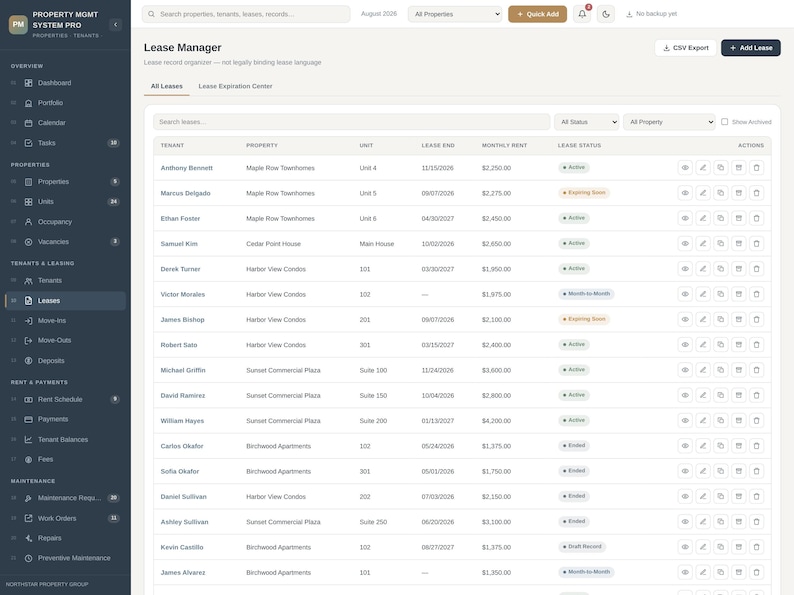
Task: Enable the Show Archived checkbox
Action: coord(725,122)
